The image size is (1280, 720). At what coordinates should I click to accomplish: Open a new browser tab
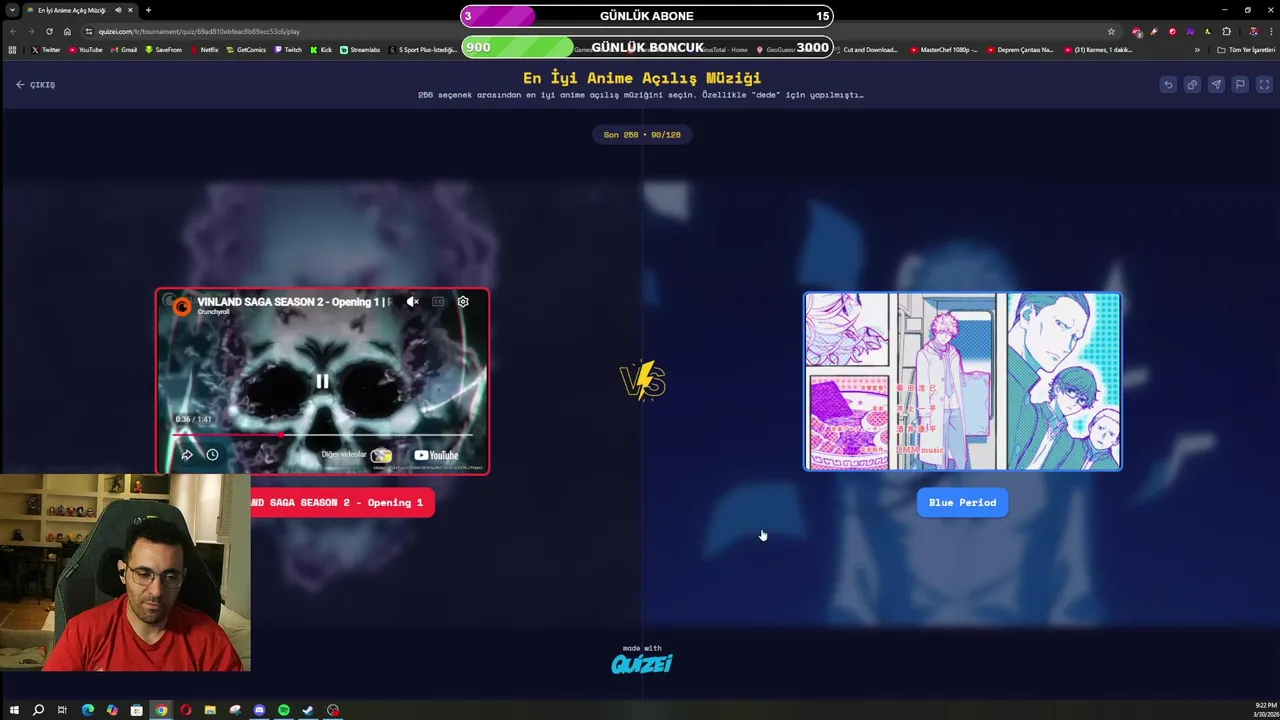148,10
